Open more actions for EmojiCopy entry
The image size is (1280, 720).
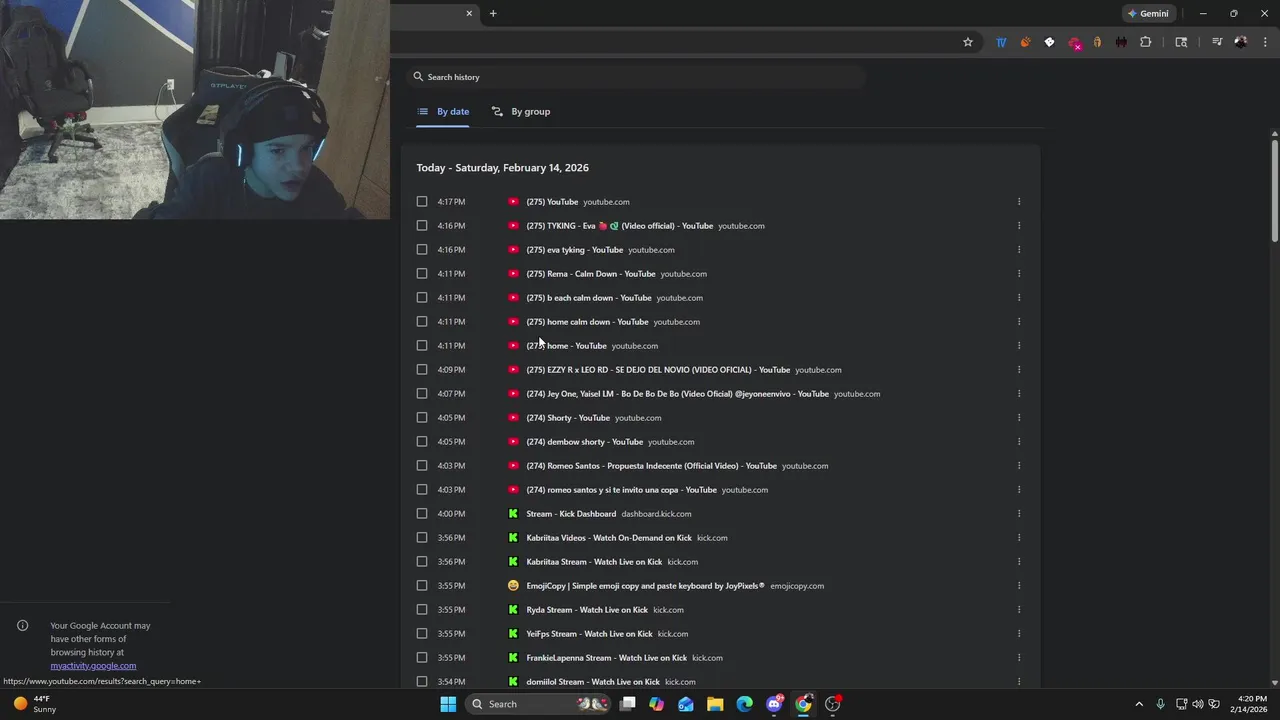tap(1019, 585)
